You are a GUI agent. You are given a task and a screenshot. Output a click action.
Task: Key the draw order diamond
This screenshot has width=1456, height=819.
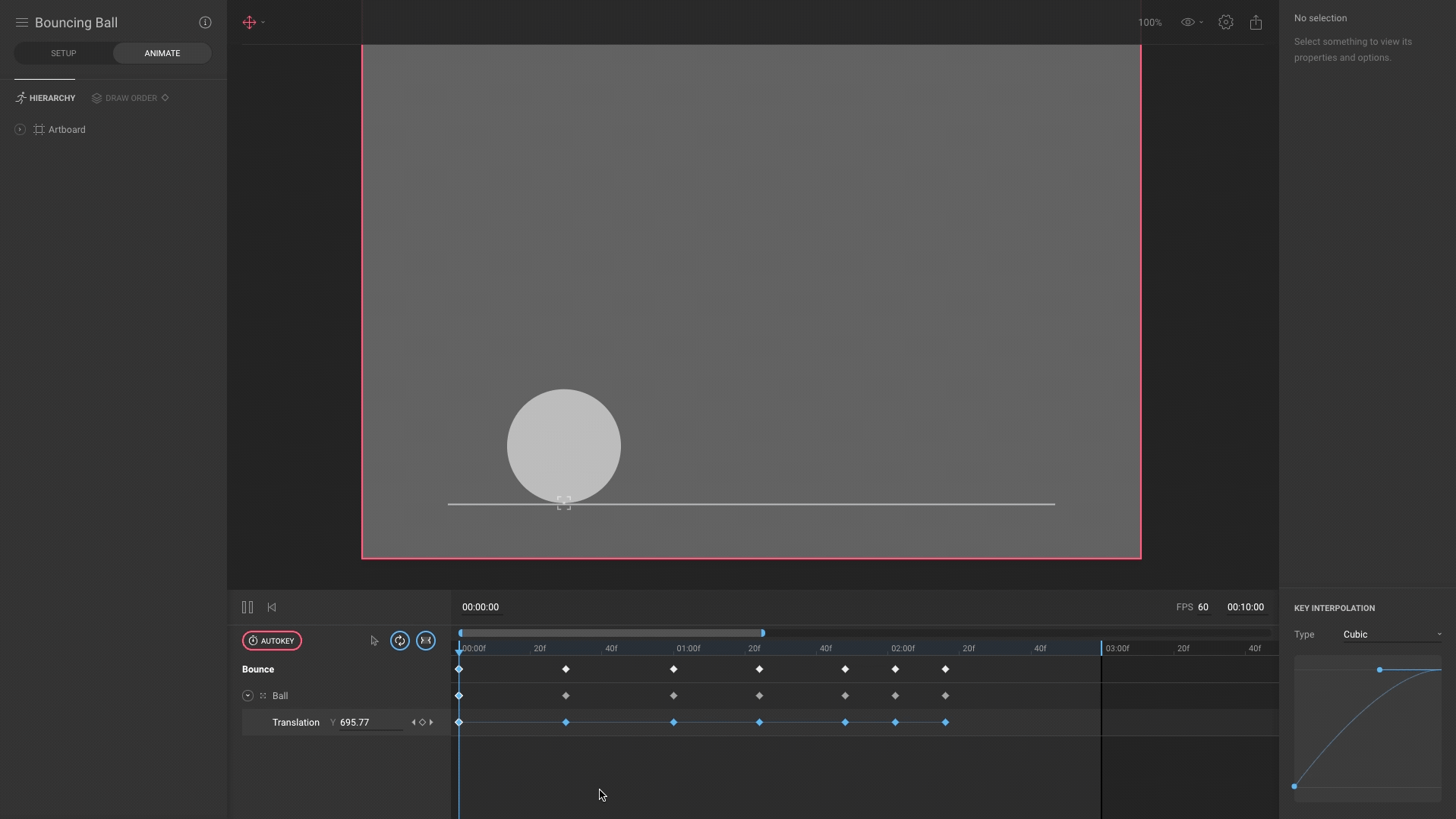click(165, 97)
